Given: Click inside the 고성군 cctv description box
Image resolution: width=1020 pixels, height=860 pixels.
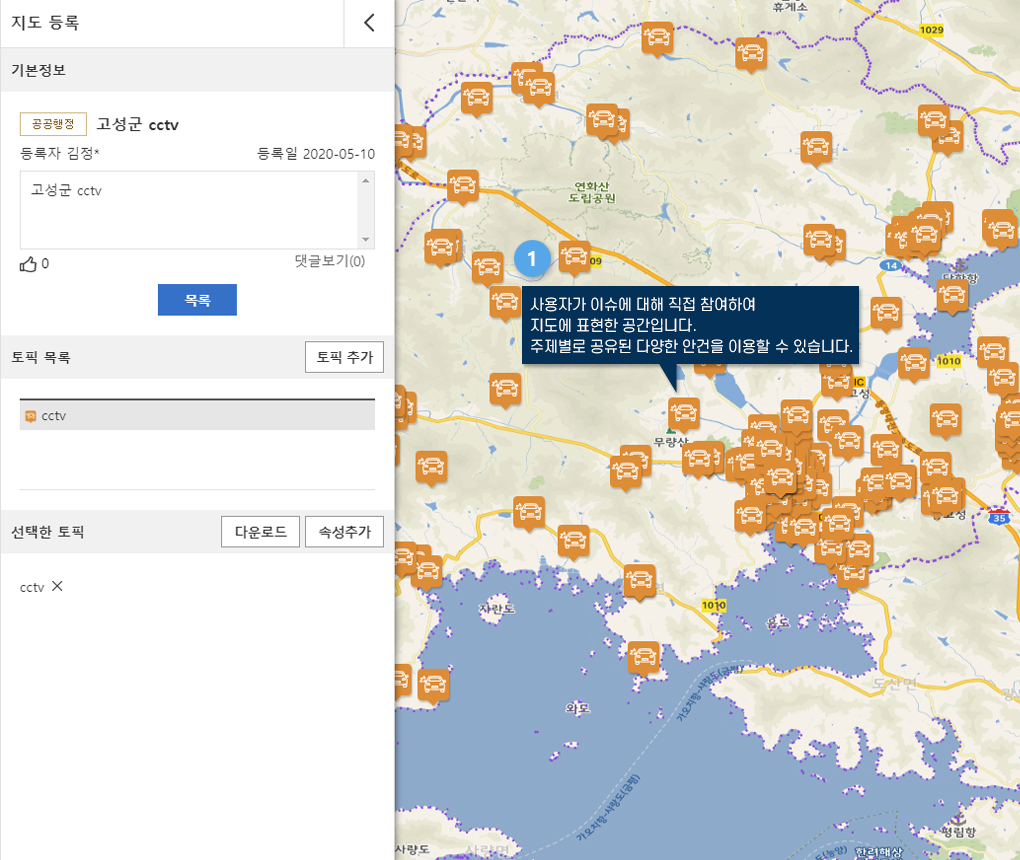Looking at the screenshot, I should 190,209.
